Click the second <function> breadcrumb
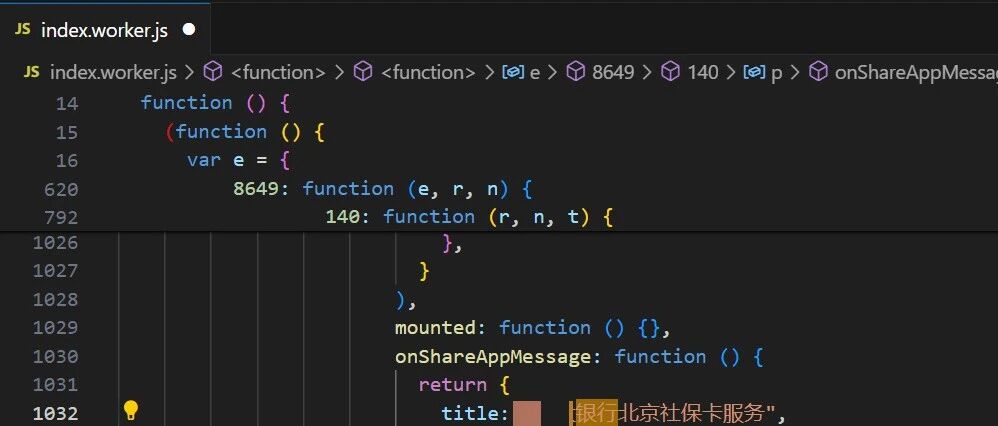 pyautogui.click(x=428, y=73)
